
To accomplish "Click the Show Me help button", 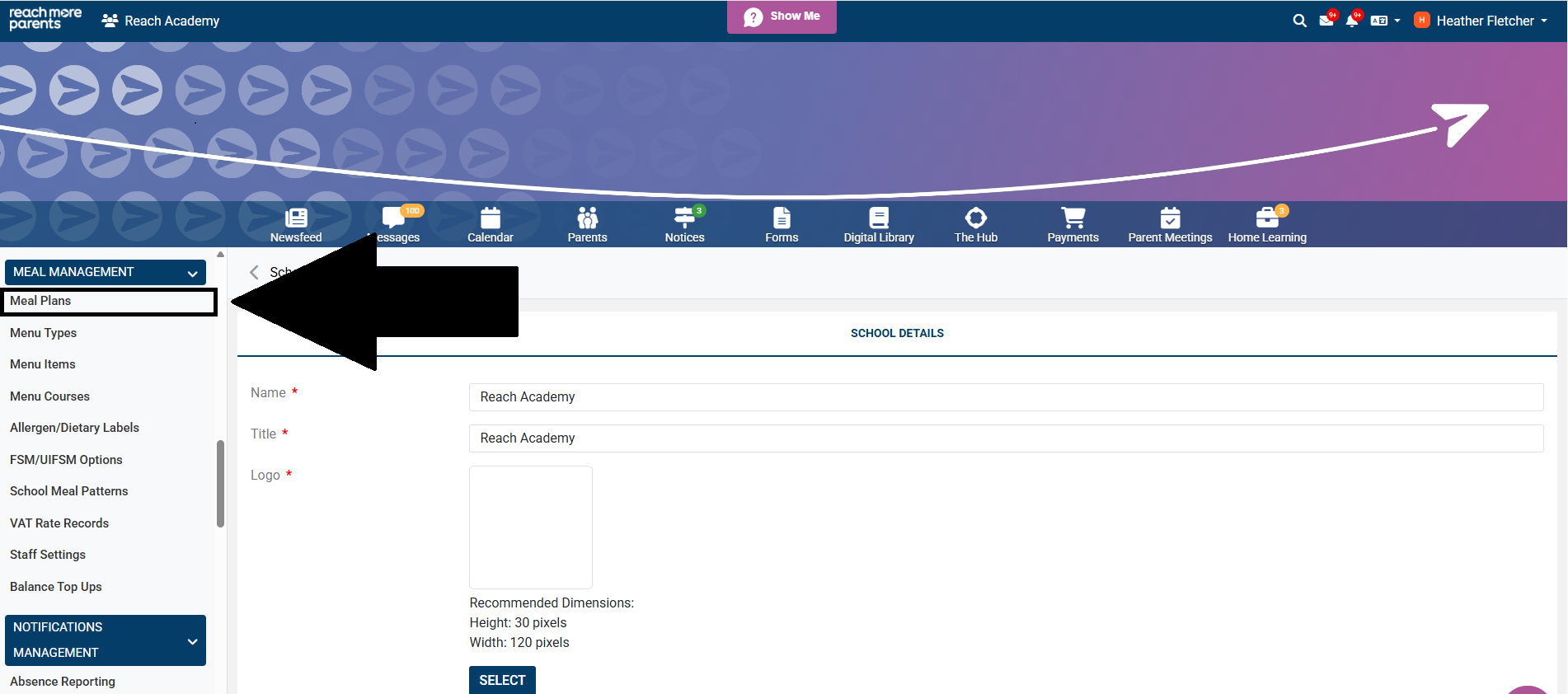I will click(782, 16).
